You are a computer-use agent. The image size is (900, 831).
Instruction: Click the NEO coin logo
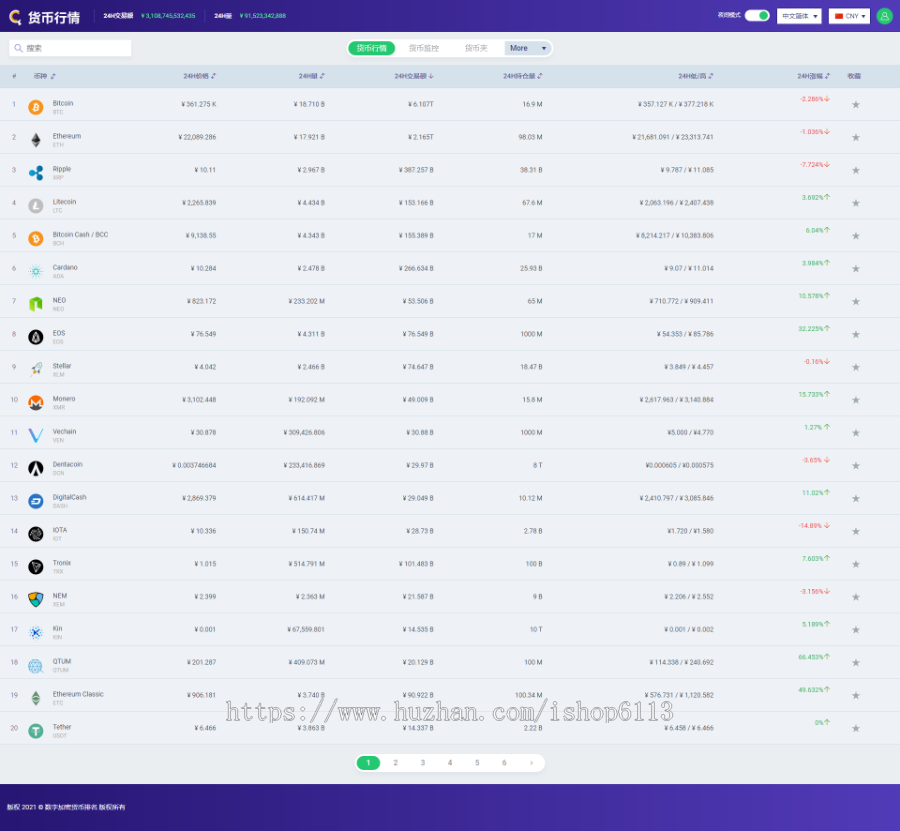pyautogui.click(x=36, y=304)
